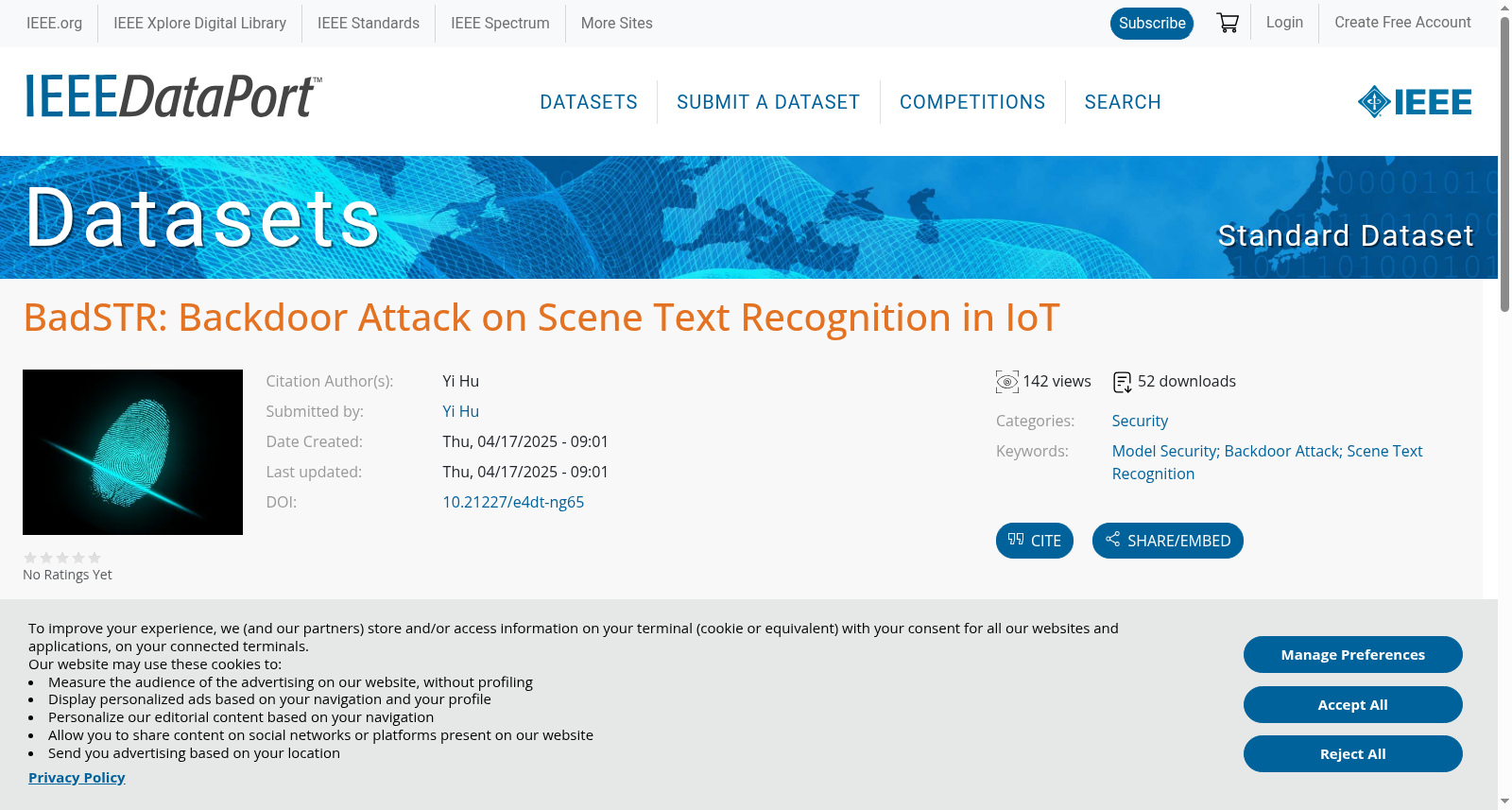The width and height of the screenshot is (1512, 810).
Task: Click Accept All cookies button
Action: (x=1353, y=704)
